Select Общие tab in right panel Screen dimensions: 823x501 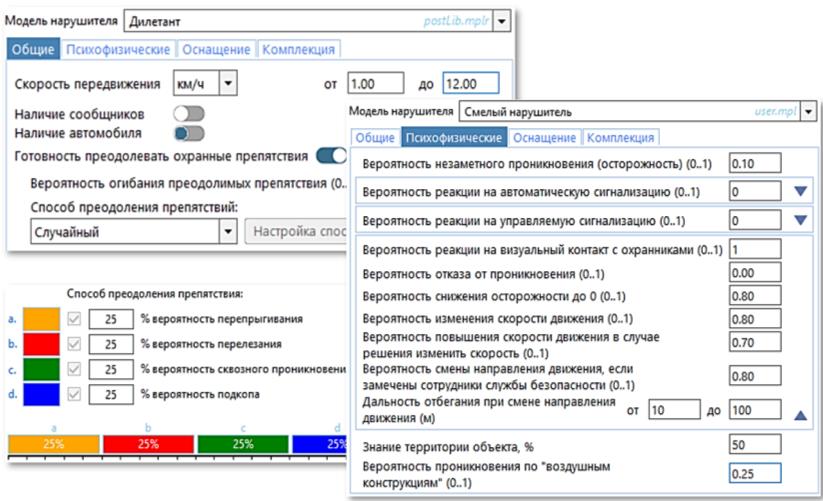pyautogui.click(x=375, y=138)
